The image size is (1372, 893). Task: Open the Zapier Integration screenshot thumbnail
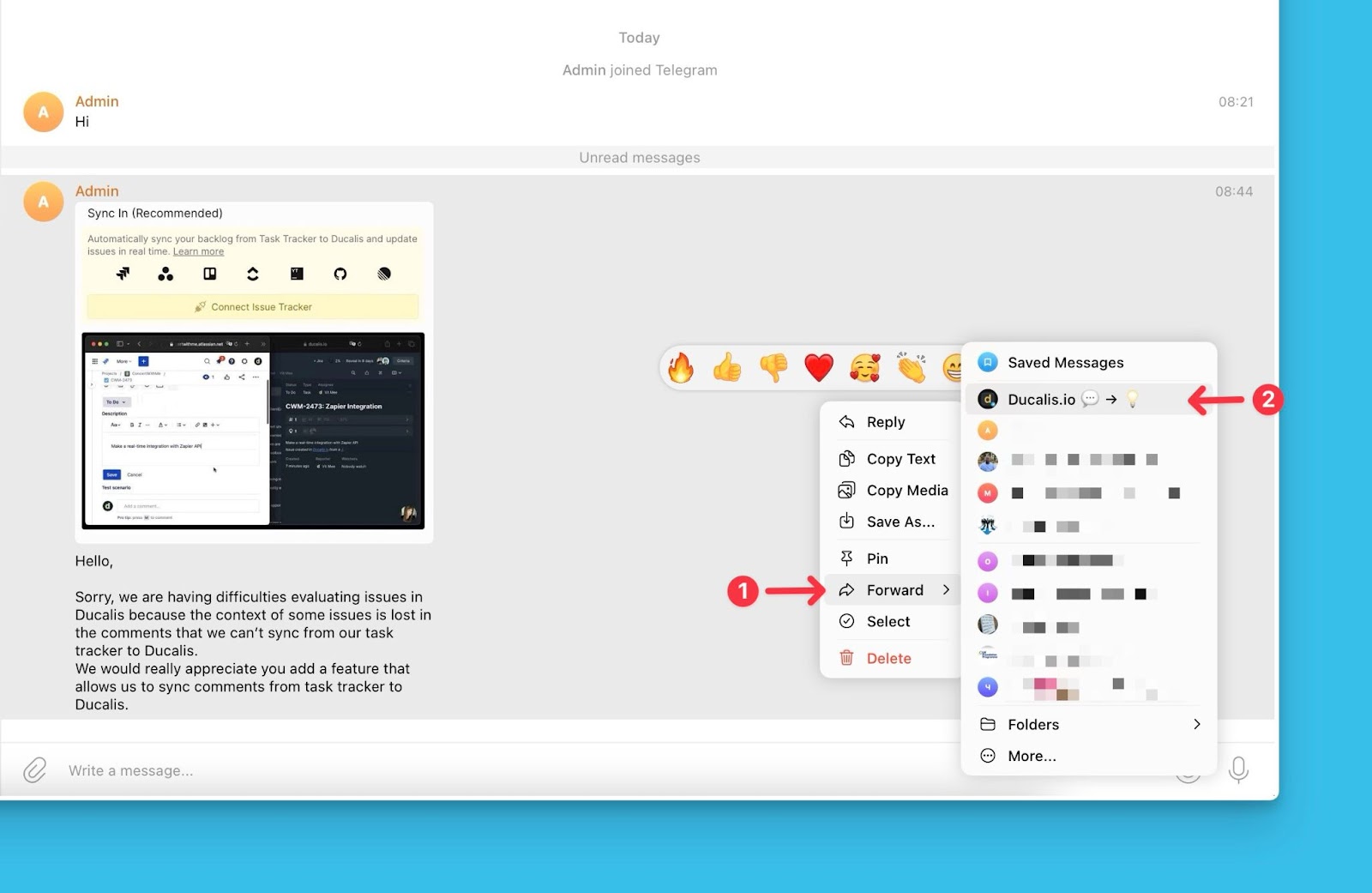253,431
